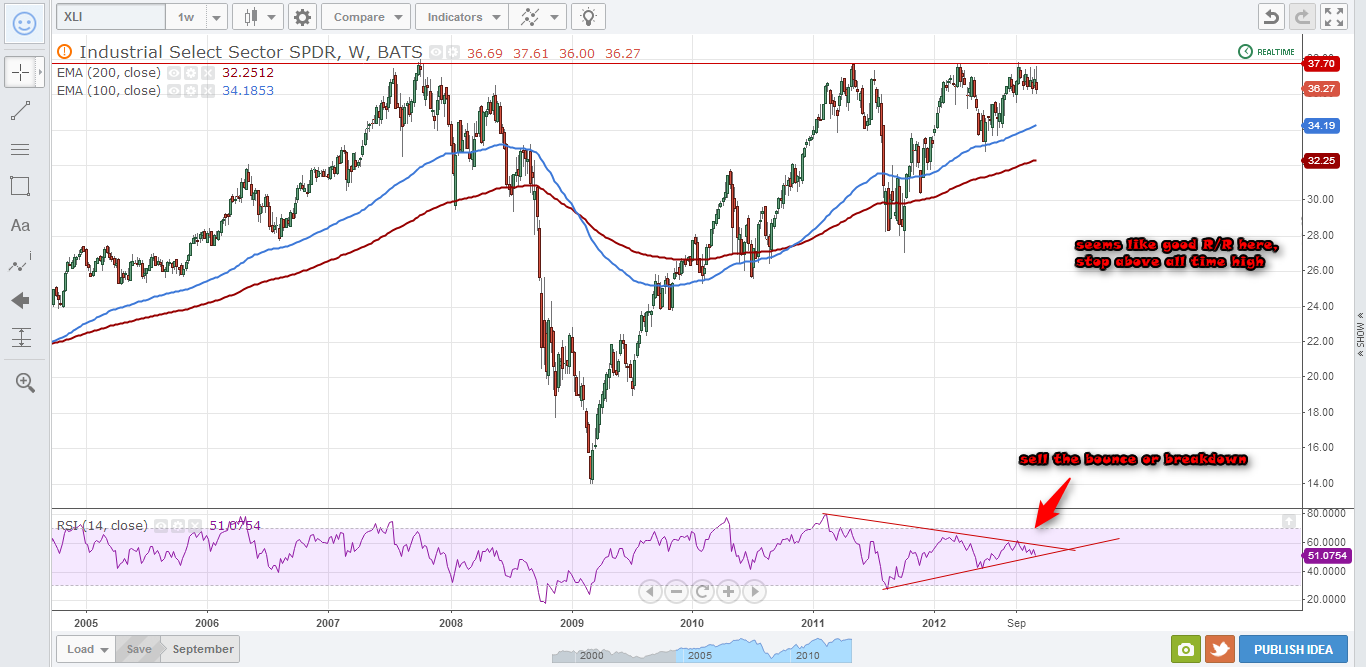
Task: Select the measure range tool
Action: [x=20, y=338]
